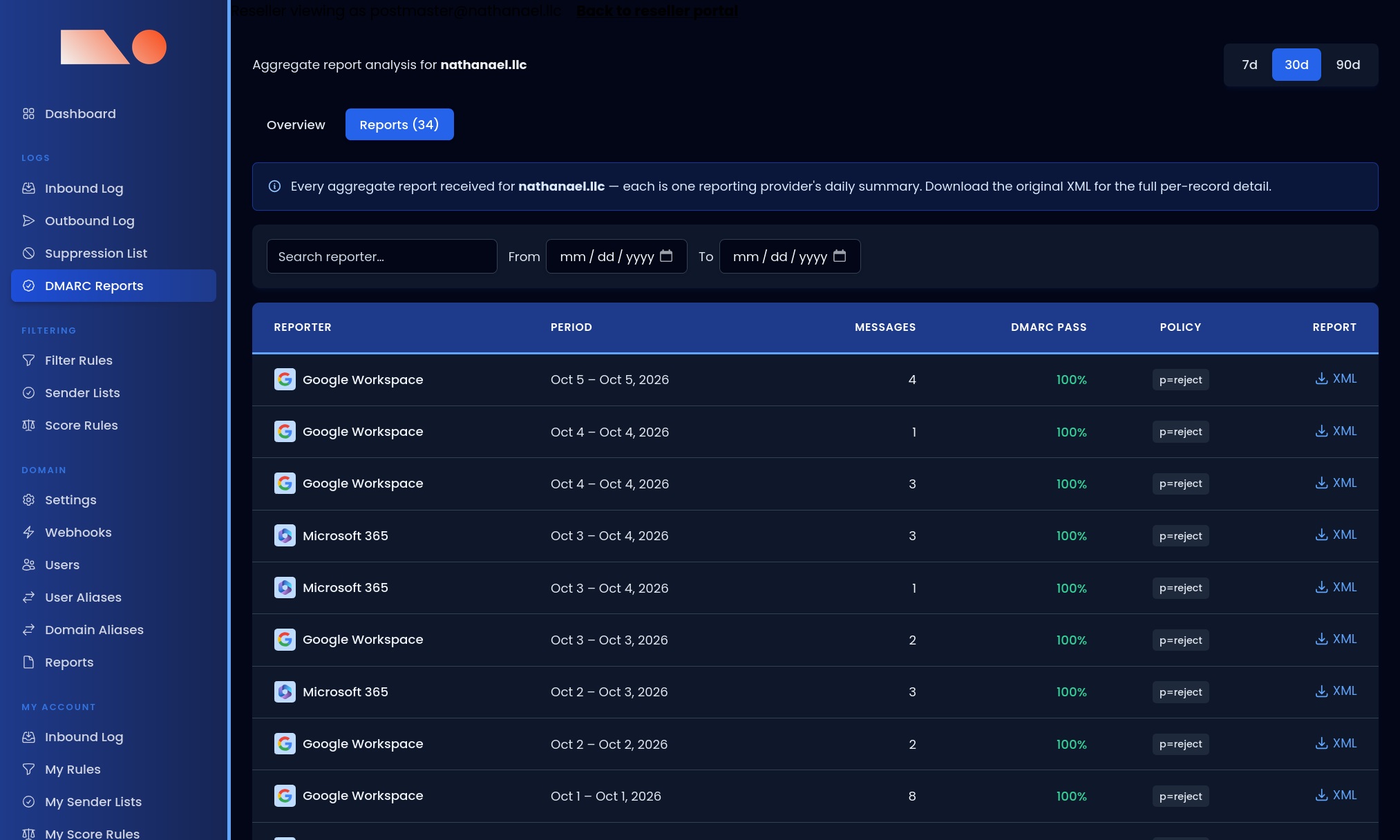Click 'Oct 3 – Oct 3, 2026' period cell
The image size is (1400, 840).
tap(609, 640)
